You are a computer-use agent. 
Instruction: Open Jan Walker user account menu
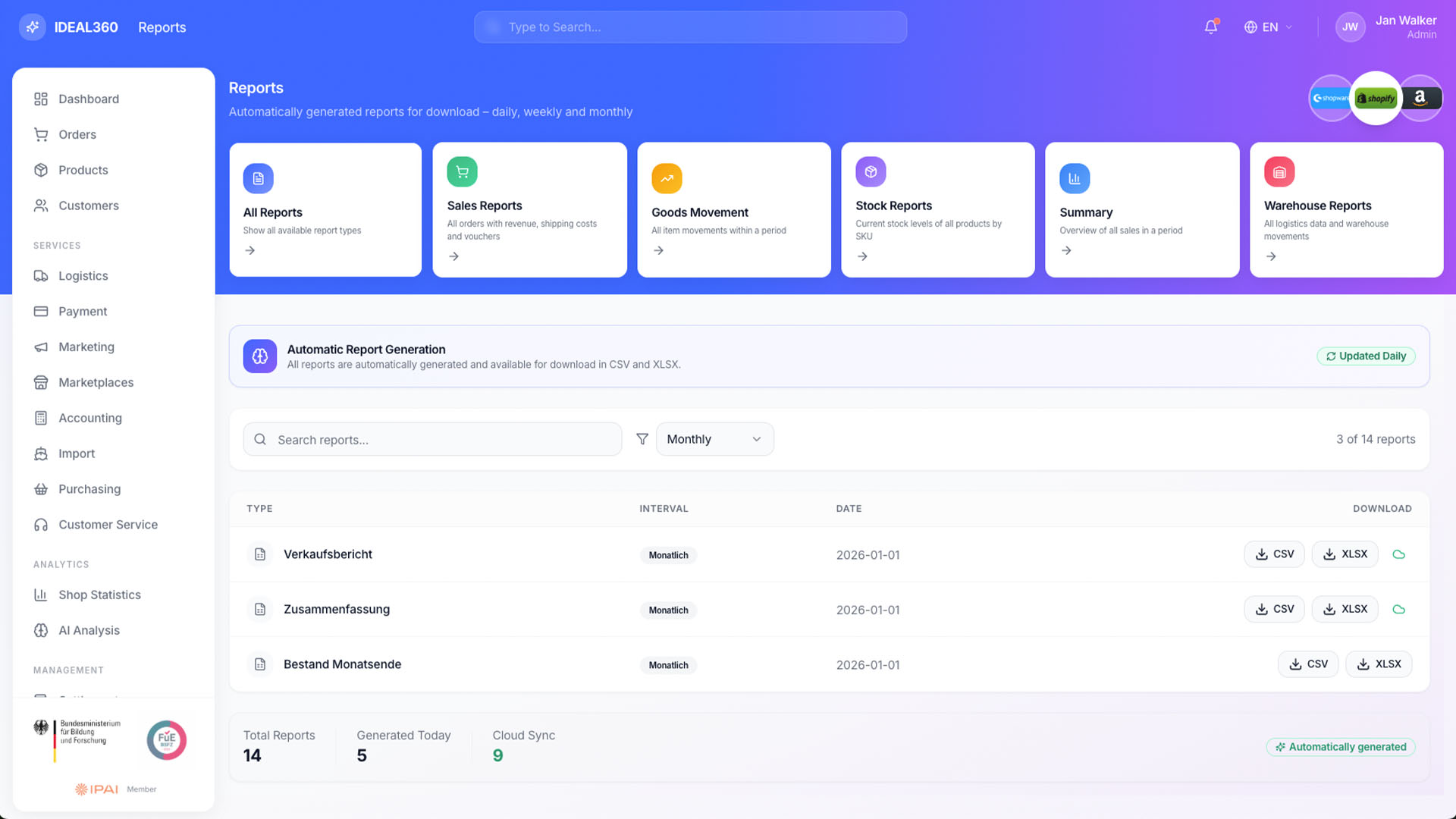click(x=1386, y=27)
